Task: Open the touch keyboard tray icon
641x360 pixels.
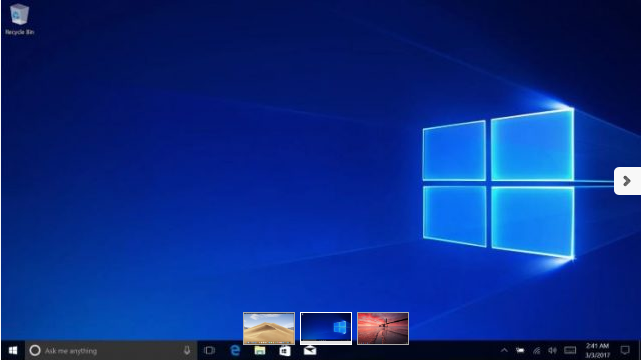Action: coord(570,350)
